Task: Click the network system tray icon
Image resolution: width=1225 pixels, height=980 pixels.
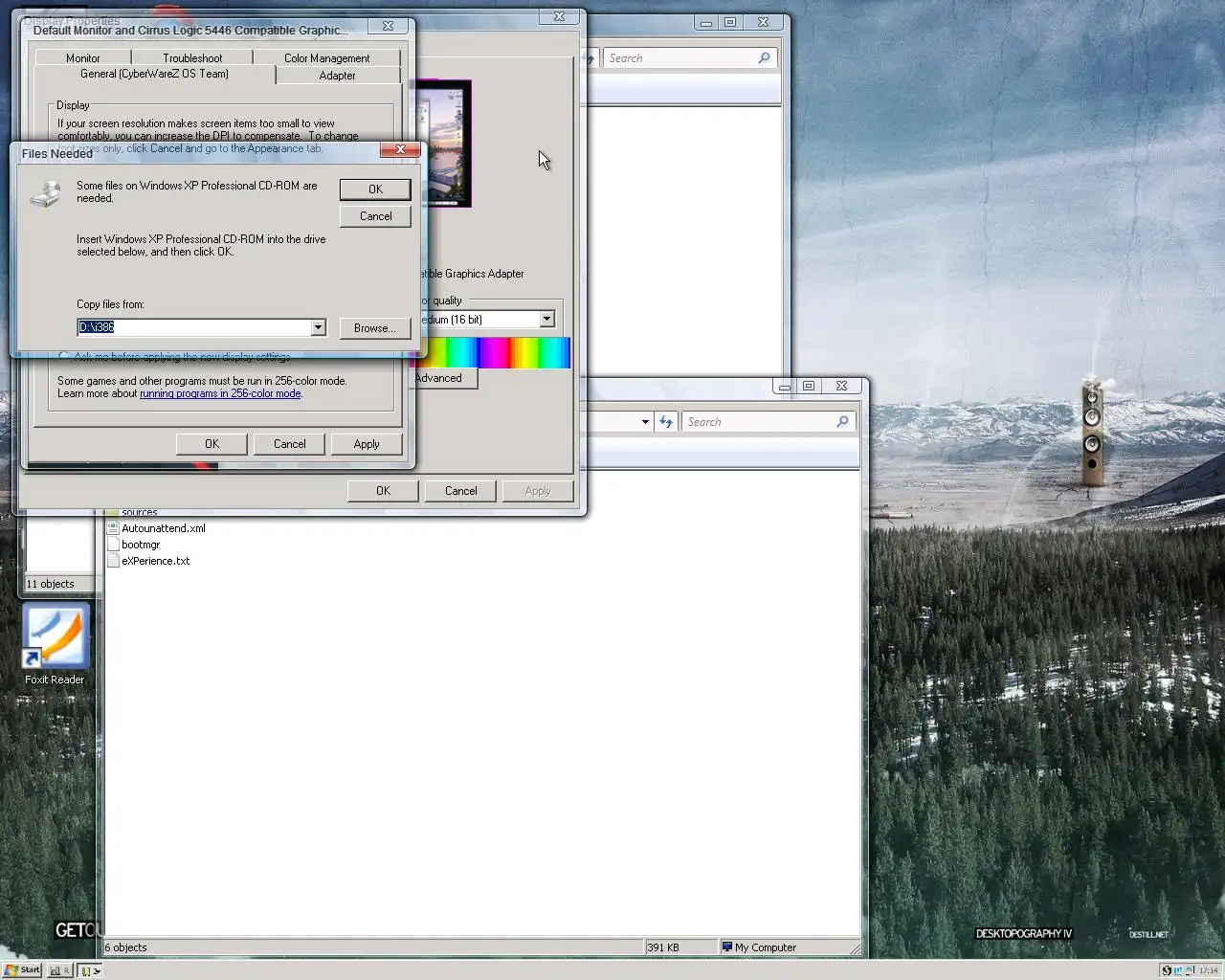Action: (x=1191, y=970)
